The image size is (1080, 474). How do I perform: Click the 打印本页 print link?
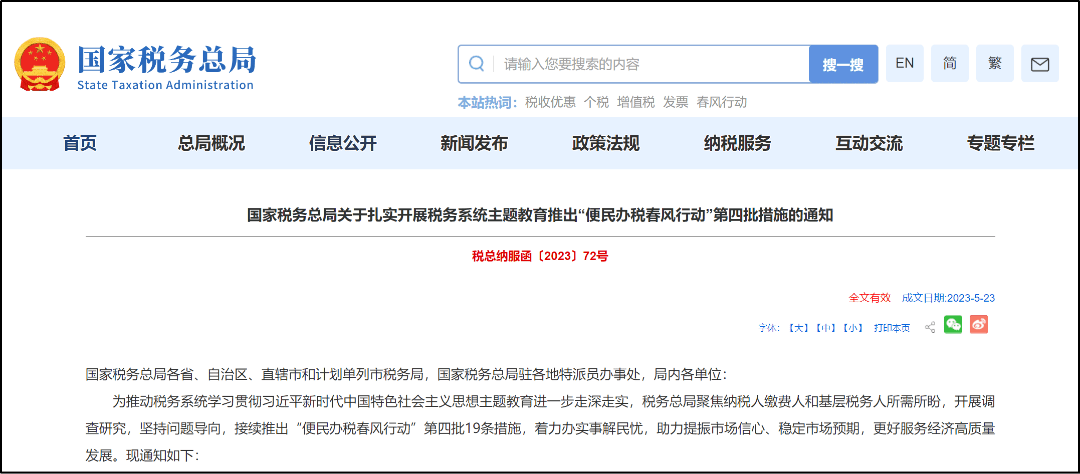click(x=892, y=328)
